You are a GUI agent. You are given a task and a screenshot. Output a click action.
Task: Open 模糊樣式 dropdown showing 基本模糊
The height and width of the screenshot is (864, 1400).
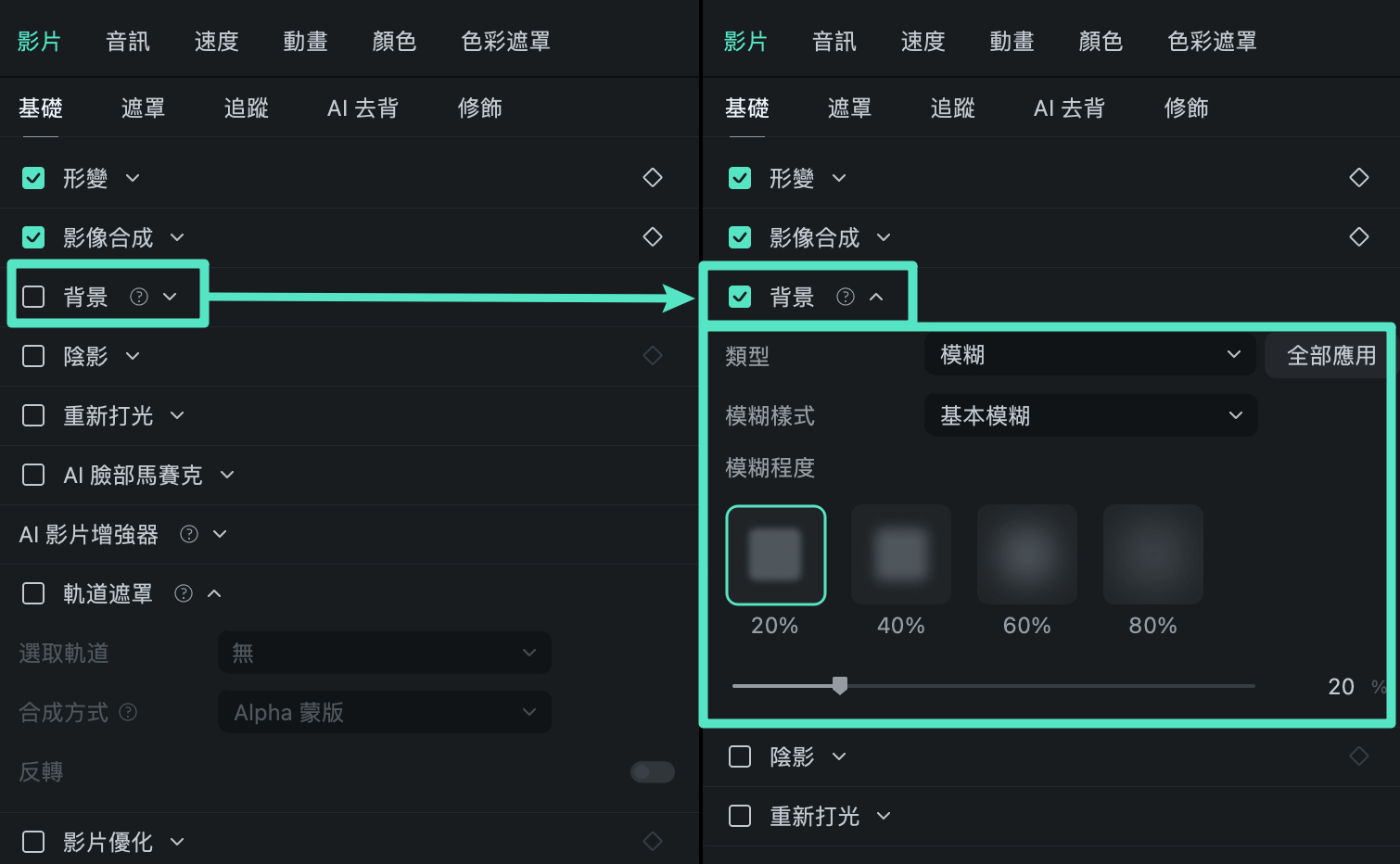pyautogui.click(x=1090, y=415)
